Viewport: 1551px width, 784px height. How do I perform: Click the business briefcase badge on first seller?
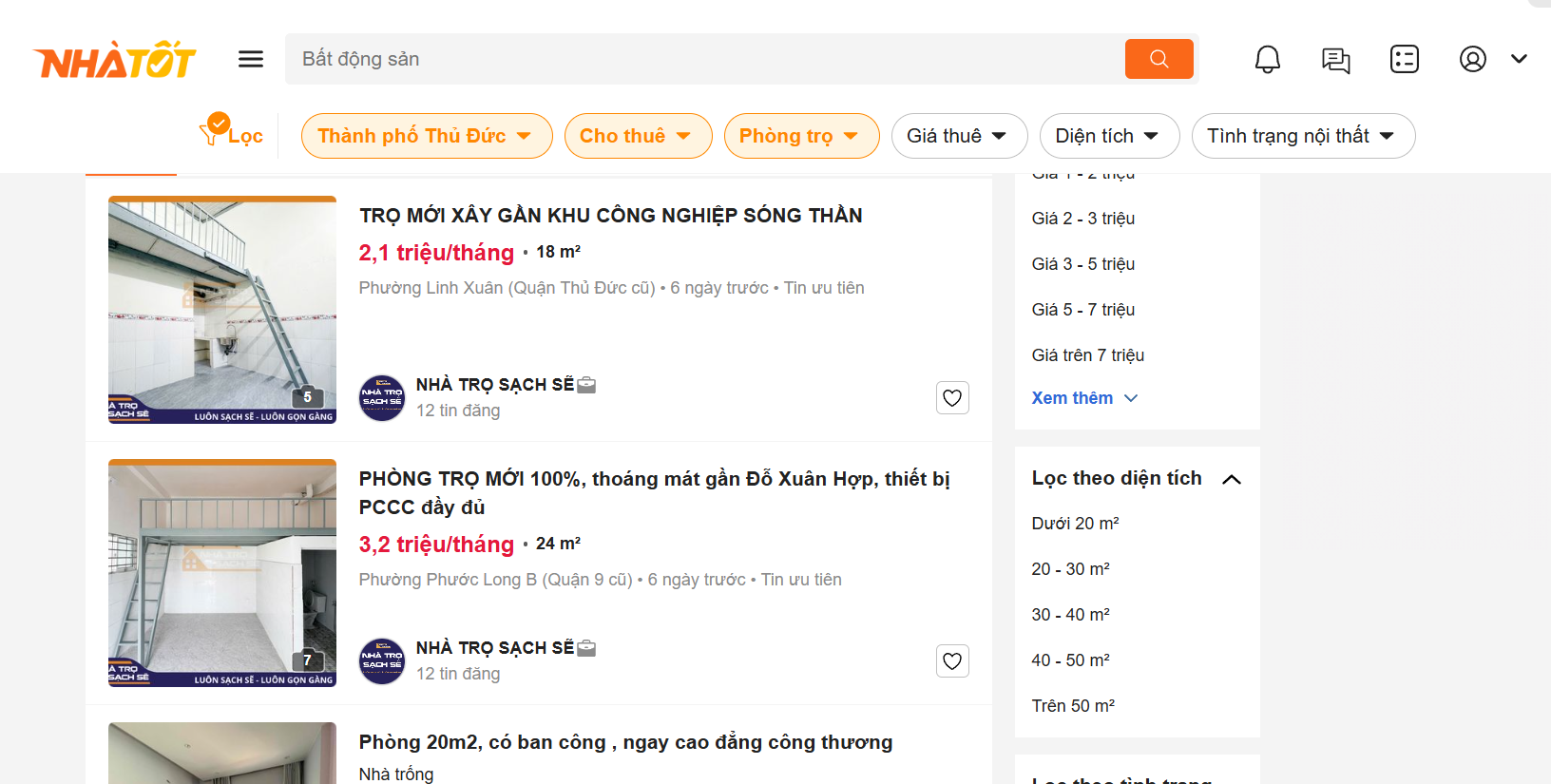coord(586,385)
